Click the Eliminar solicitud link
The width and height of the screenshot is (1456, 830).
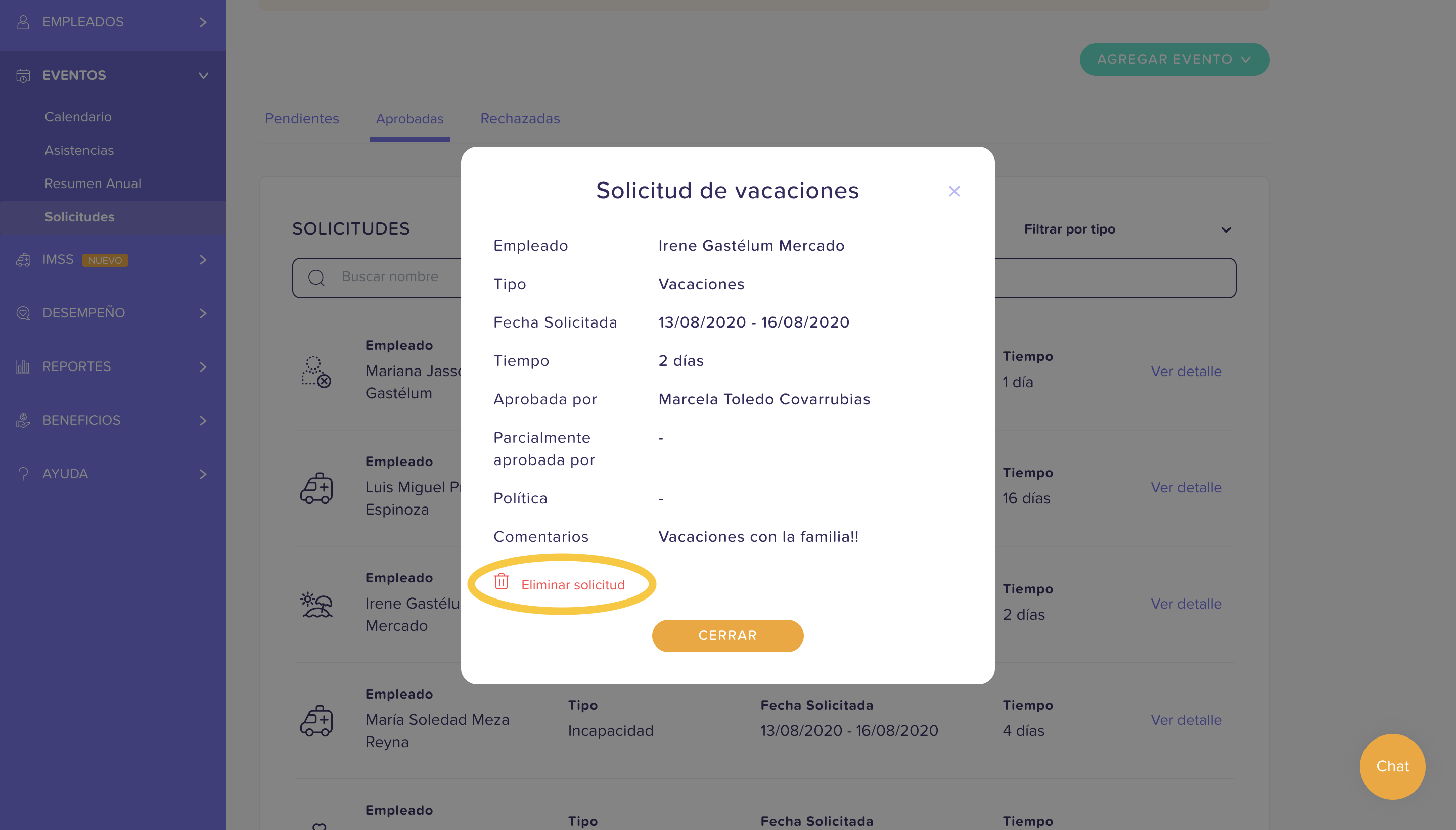coord(573,585)
